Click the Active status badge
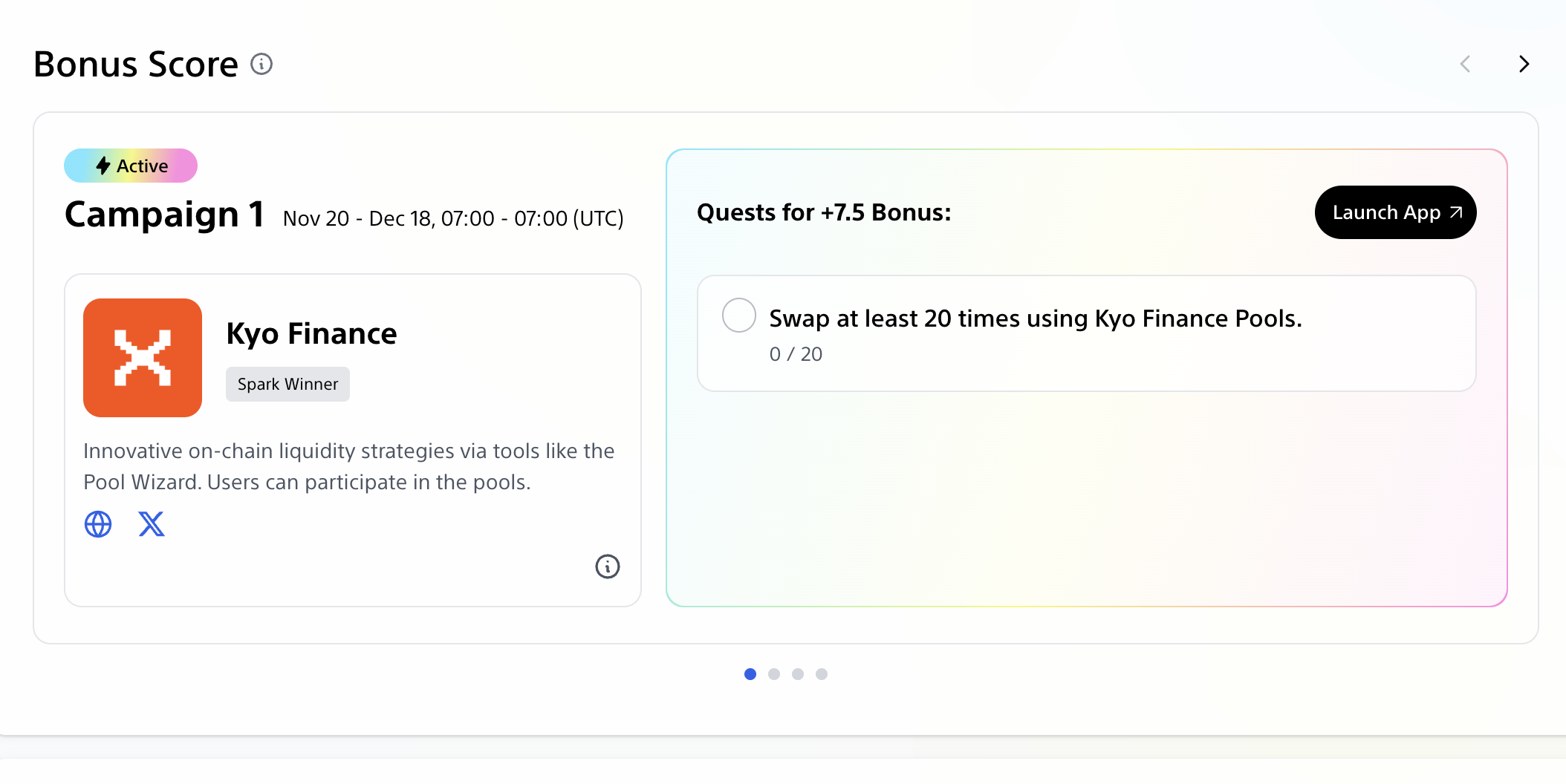Image resolution: width=1566 pixels, height=784 pixels. [x=131, y=166]
